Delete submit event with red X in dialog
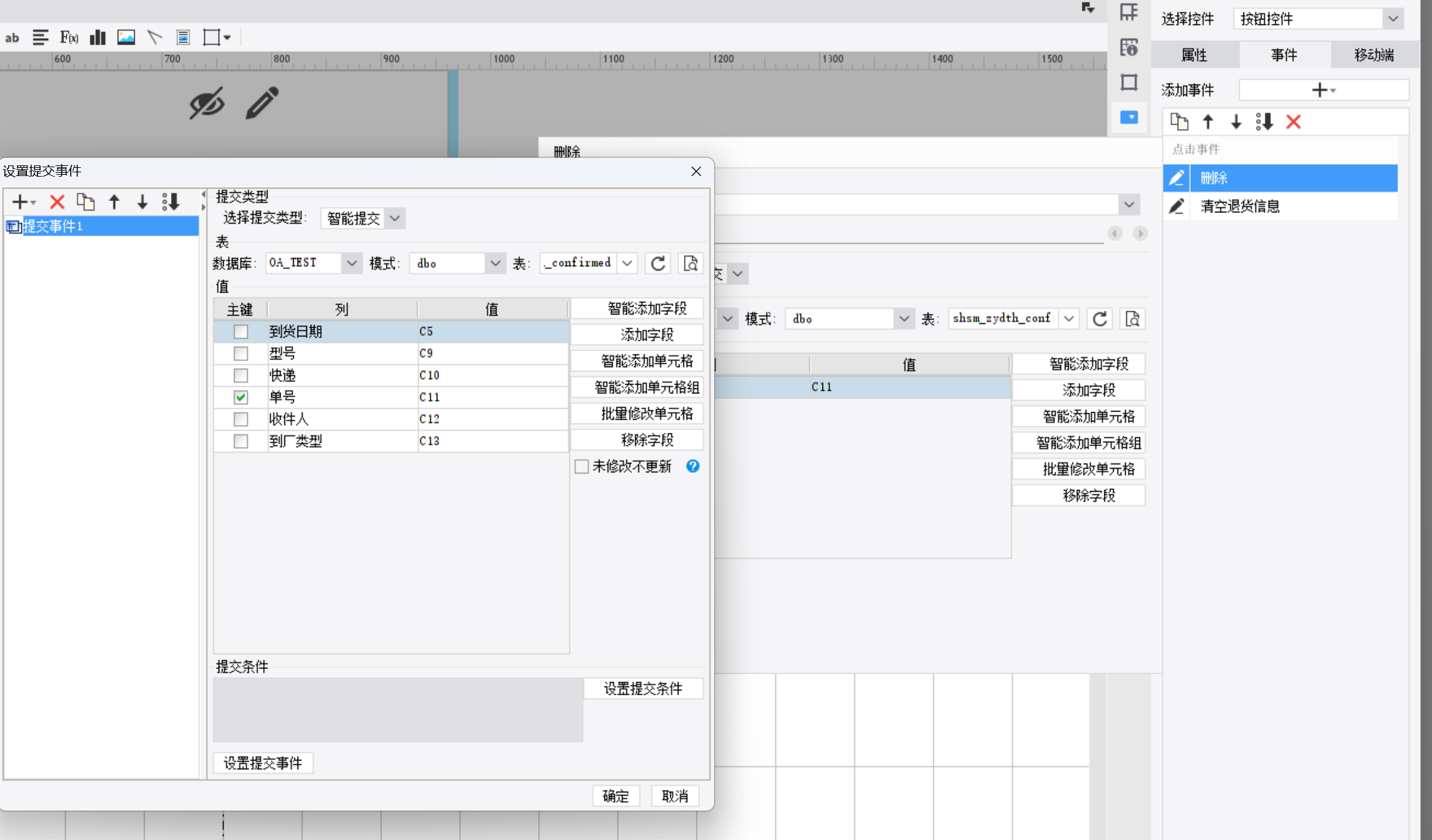The height and width of the screenshot is (840, 1432). pyautogui.click(x=57, y=202)
